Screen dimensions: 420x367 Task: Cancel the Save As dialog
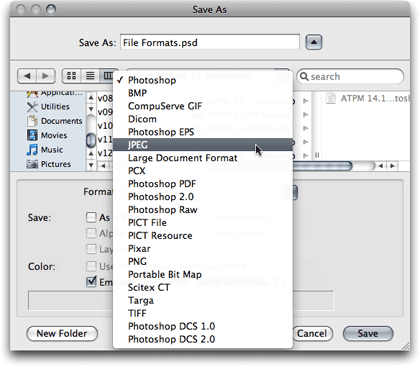tap(312, 334)
